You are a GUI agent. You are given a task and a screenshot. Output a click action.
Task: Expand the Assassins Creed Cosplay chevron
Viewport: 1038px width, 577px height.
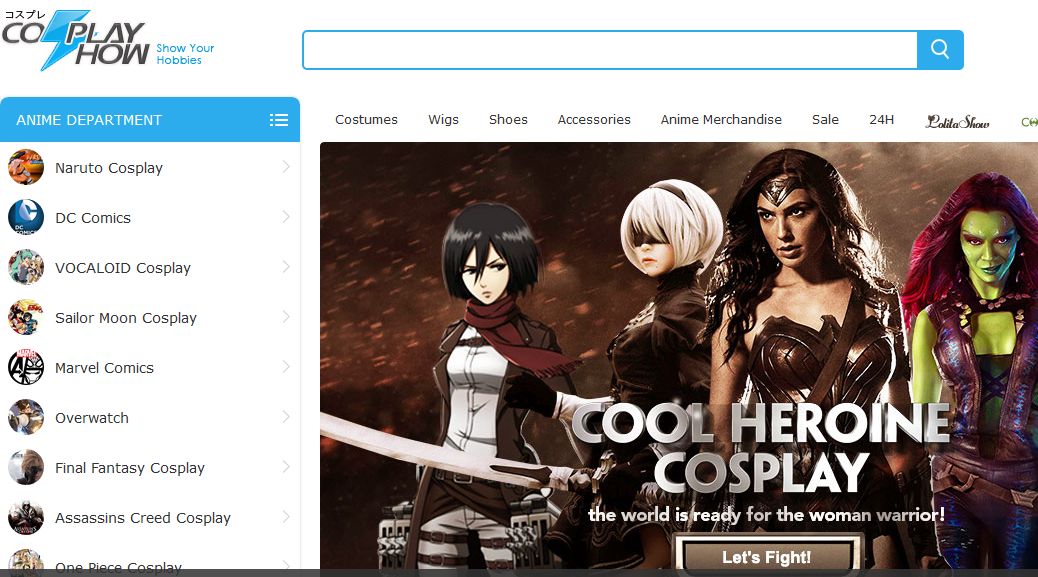pos(286,517)
